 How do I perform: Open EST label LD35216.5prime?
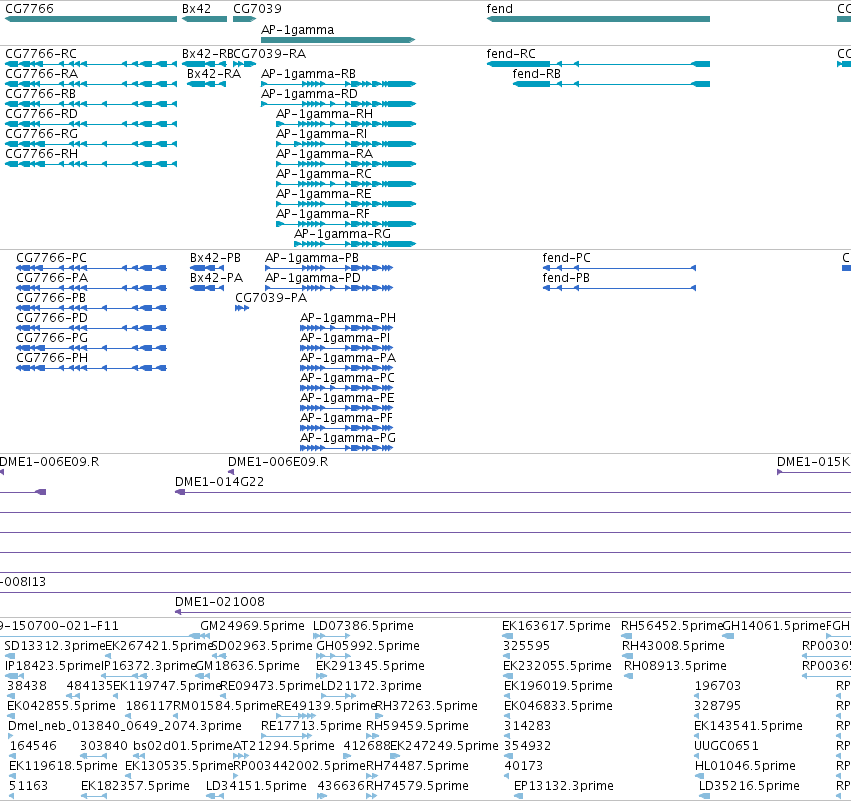pyautogui.click(x=750, y=787)
